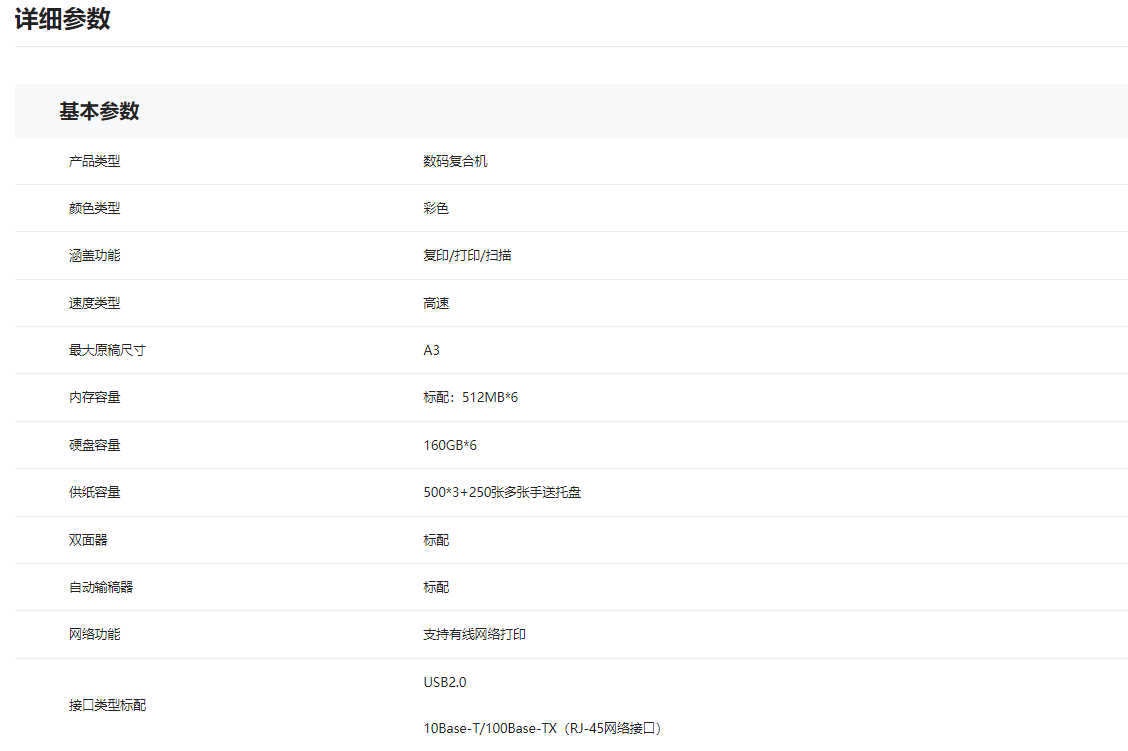
Task: Click the 复印/打印/扫描 functions value
Action: [467, 255]
